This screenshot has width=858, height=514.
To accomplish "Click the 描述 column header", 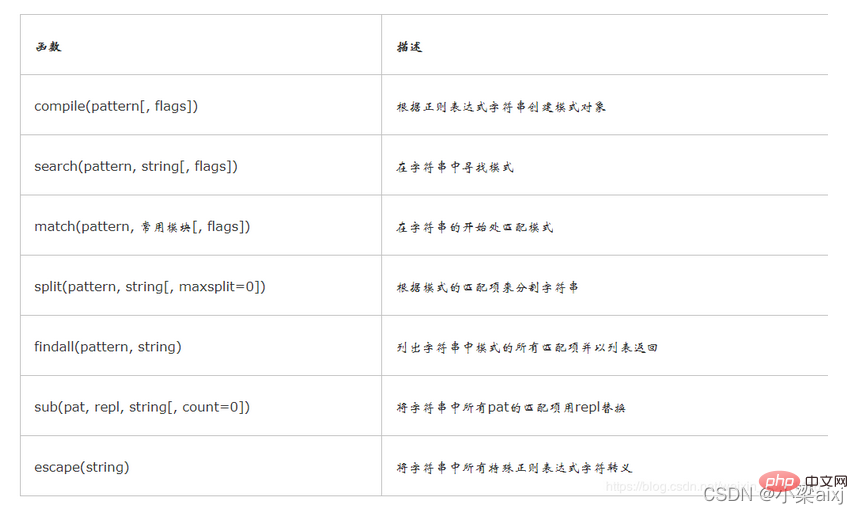I will (x=409, y=47).
